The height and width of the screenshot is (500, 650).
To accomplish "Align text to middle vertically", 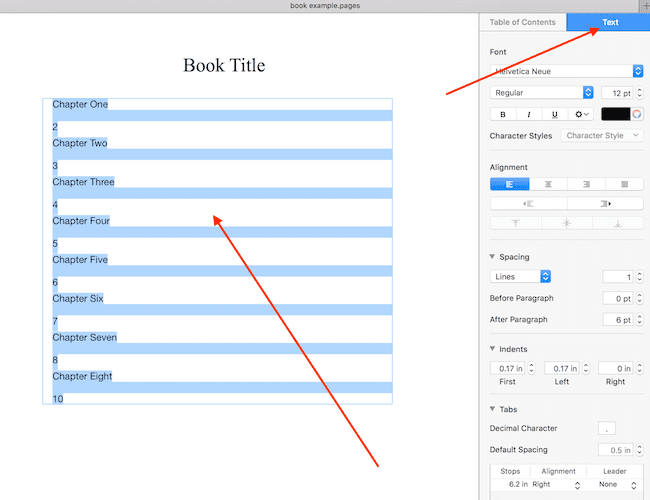I will tap(567, 223).
